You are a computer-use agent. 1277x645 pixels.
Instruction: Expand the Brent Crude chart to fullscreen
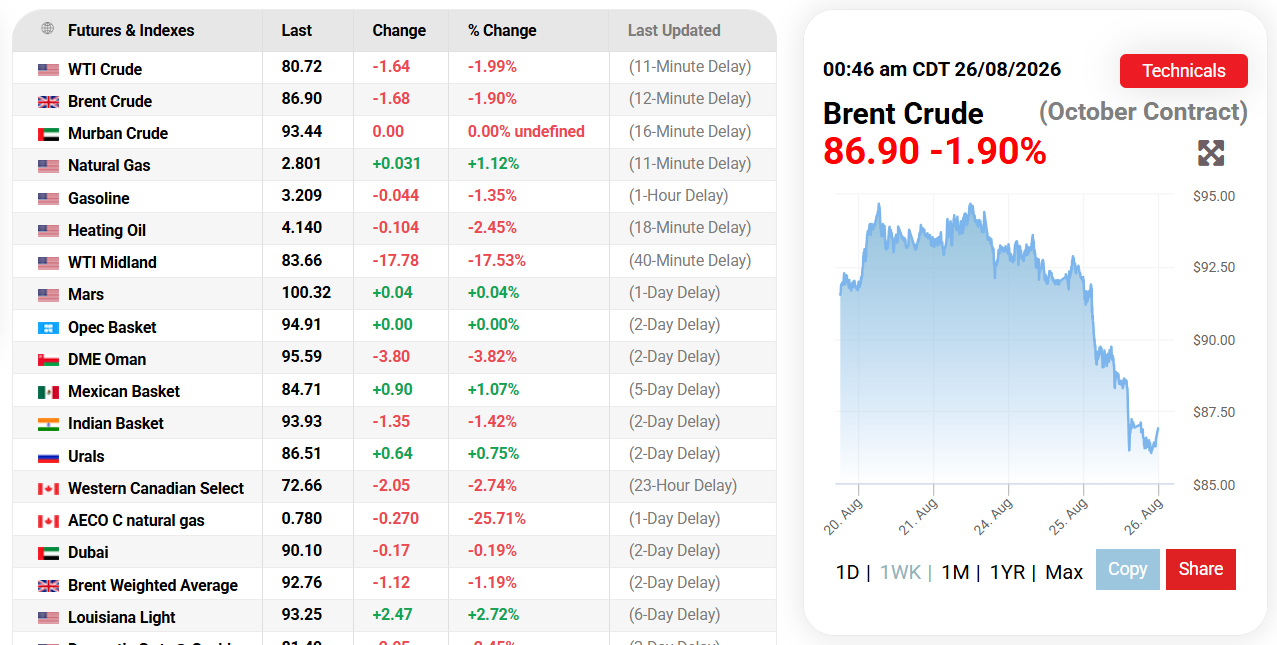coord(1211,153)
